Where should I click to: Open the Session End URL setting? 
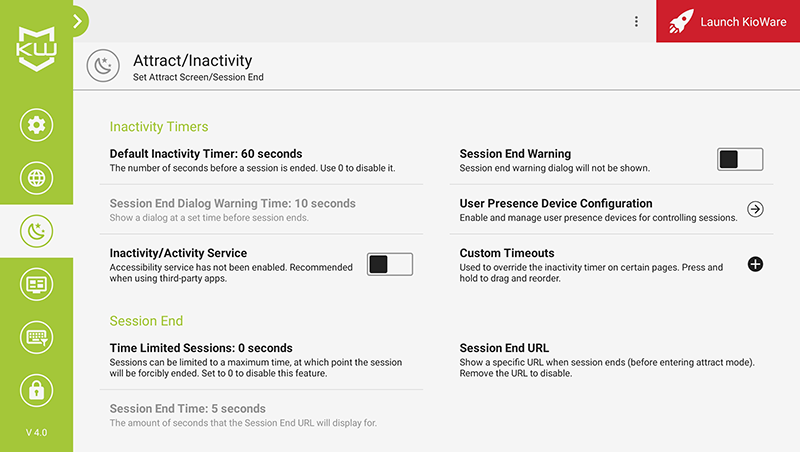pyautogui.click(x=611, y=360)
